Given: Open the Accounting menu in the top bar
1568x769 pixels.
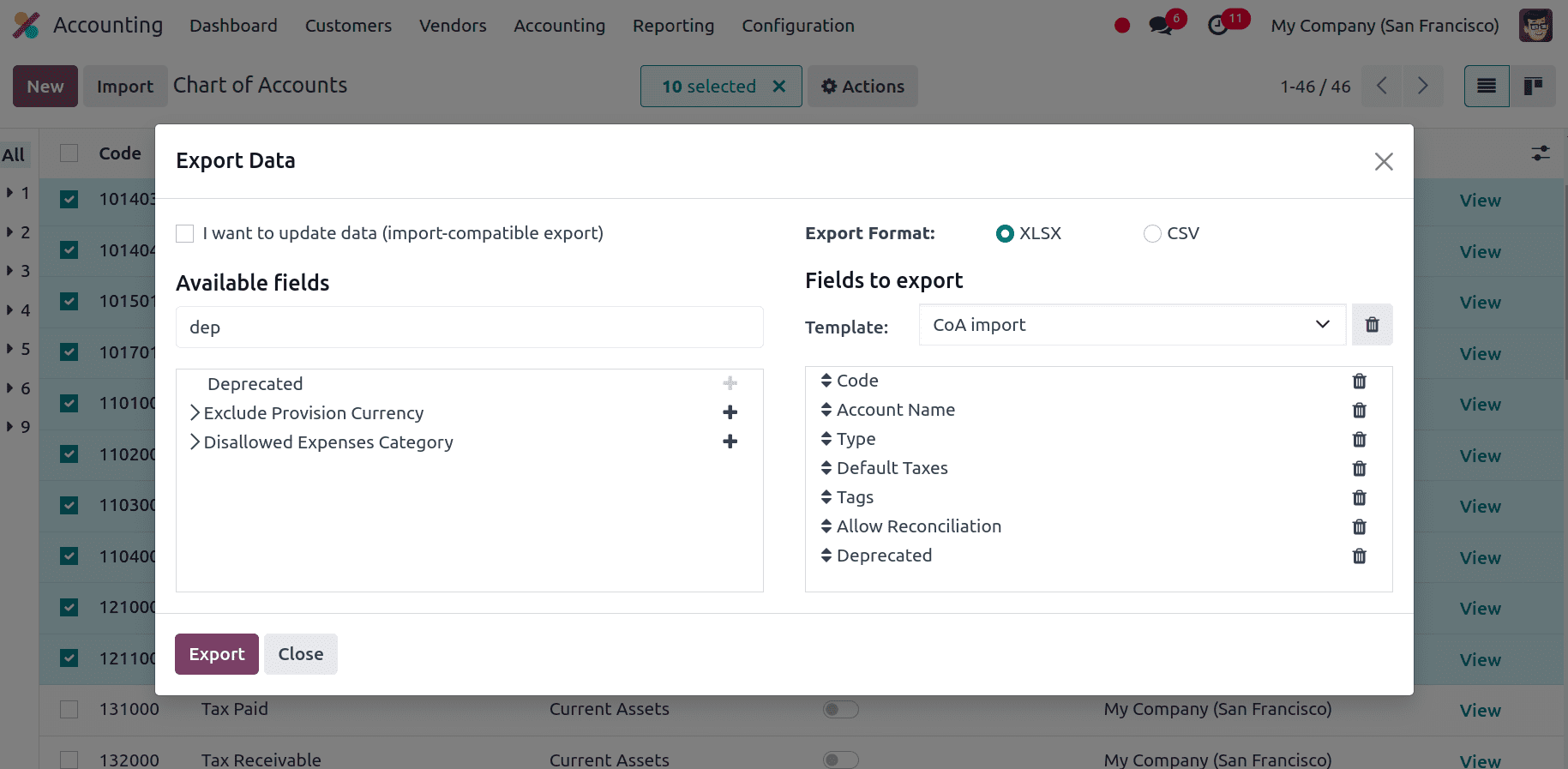Looking at the screenshot, I should coord(559,26).
